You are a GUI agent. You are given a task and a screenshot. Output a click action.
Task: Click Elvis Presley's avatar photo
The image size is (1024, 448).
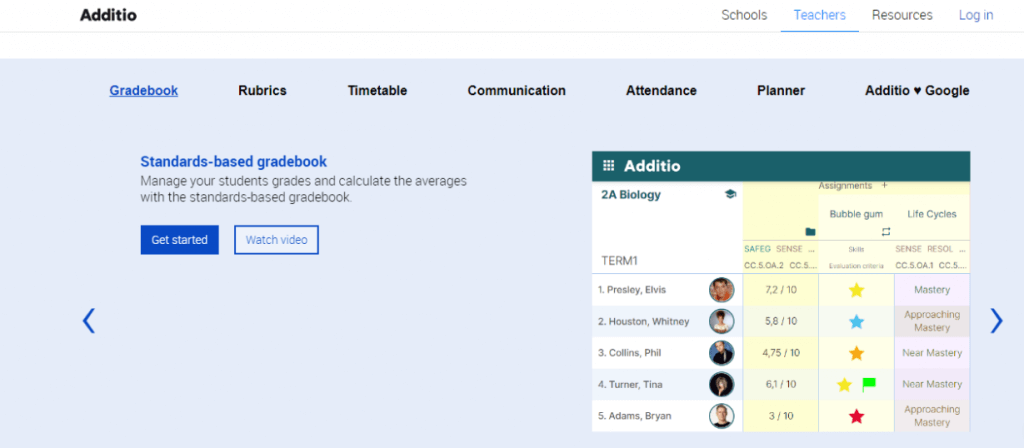[722, 290]
